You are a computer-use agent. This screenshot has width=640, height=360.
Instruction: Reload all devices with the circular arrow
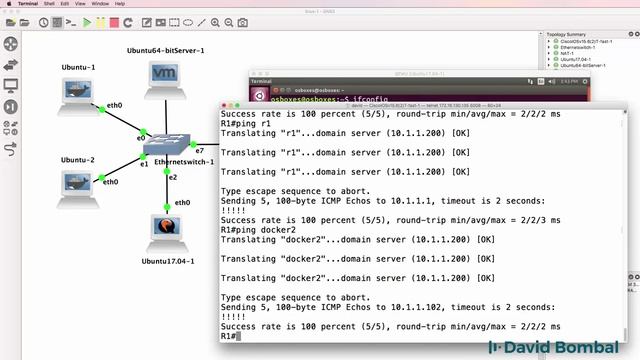(128, 23)
